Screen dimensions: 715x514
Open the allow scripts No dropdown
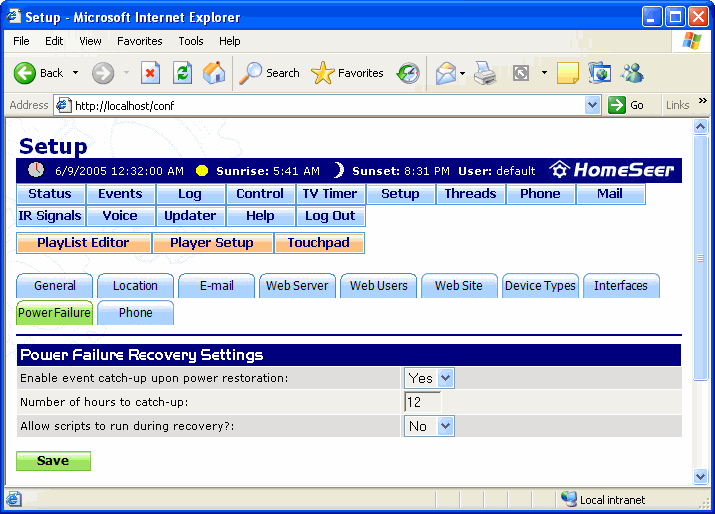pos(429,426)
